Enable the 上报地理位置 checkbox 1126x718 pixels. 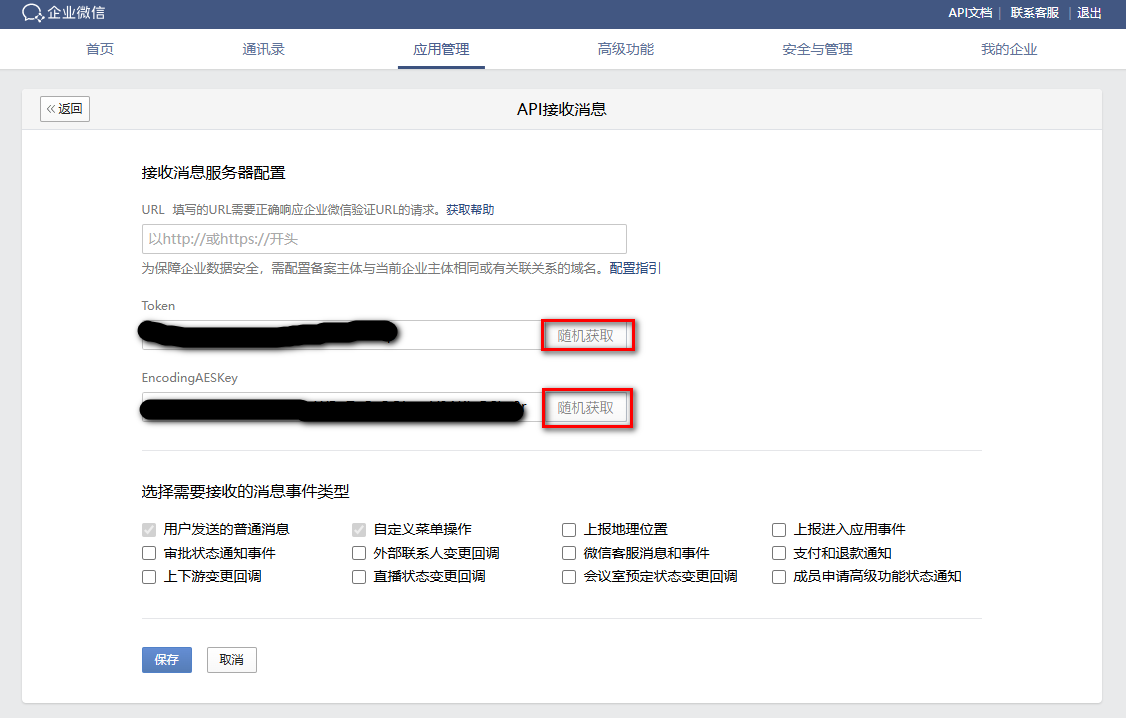[569, 529]
